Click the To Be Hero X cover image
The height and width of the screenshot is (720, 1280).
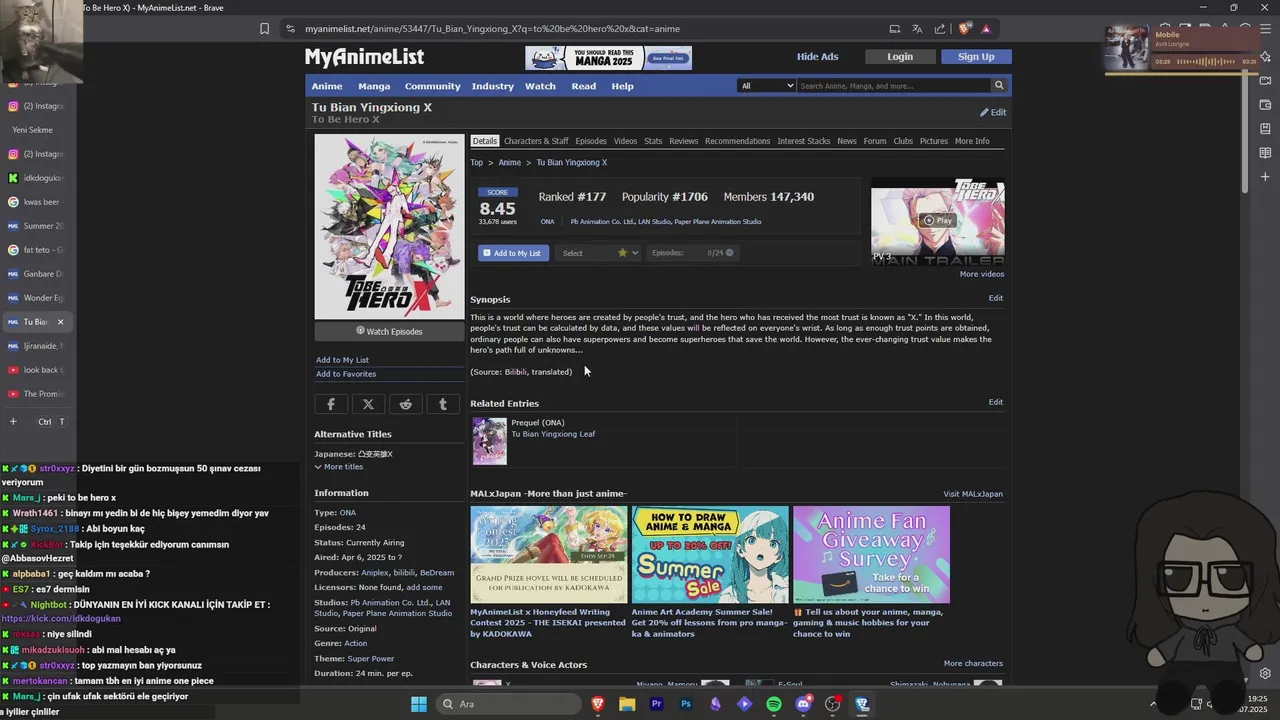389,227
